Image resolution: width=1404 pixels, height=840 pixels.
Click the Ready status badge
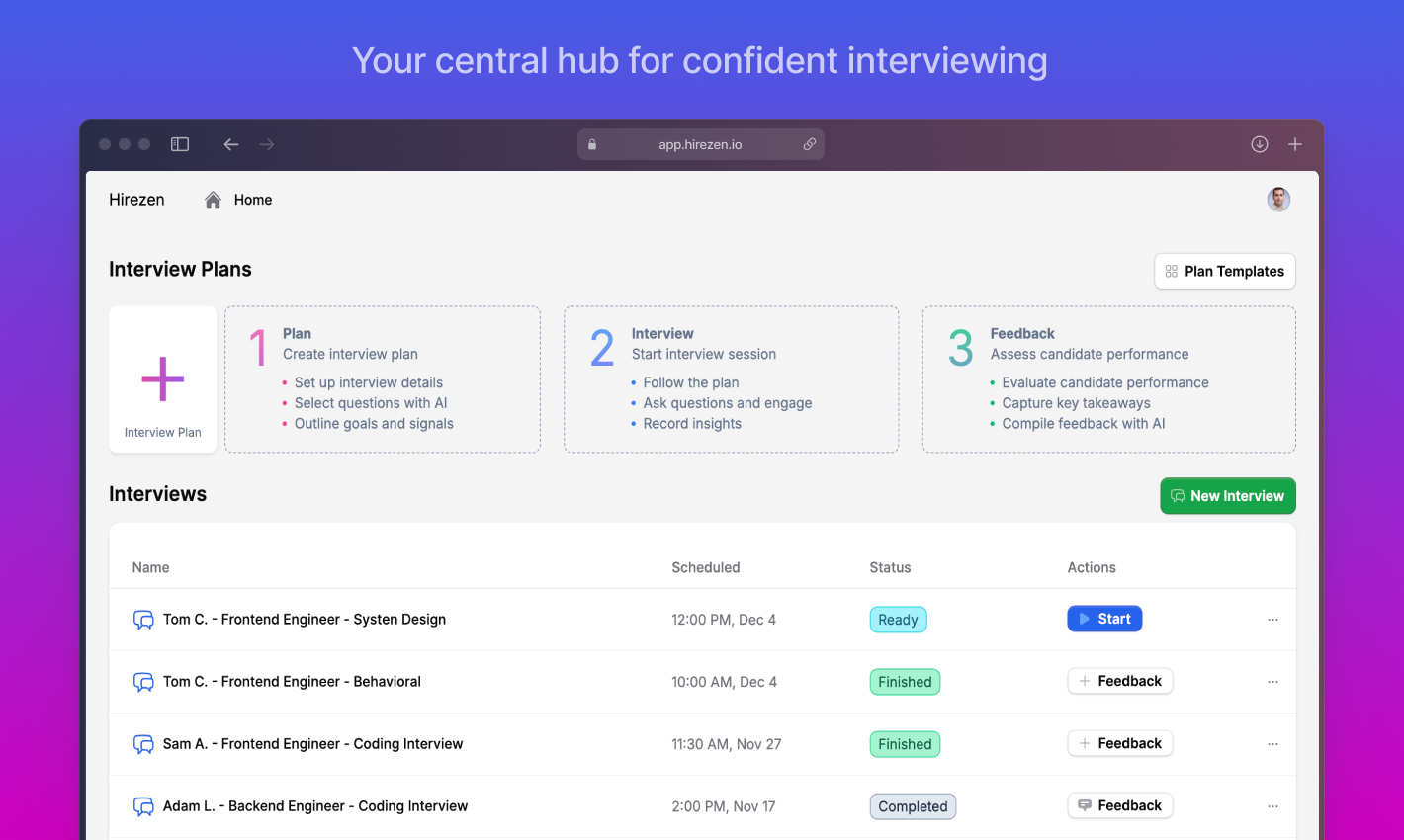pyautogui.click(x=898, y=620)
